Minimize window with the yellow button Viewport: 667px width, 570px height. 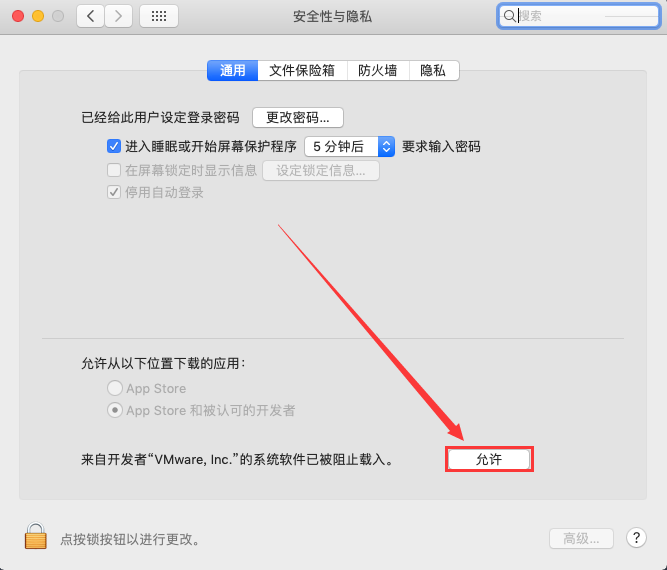pos(38,16)
